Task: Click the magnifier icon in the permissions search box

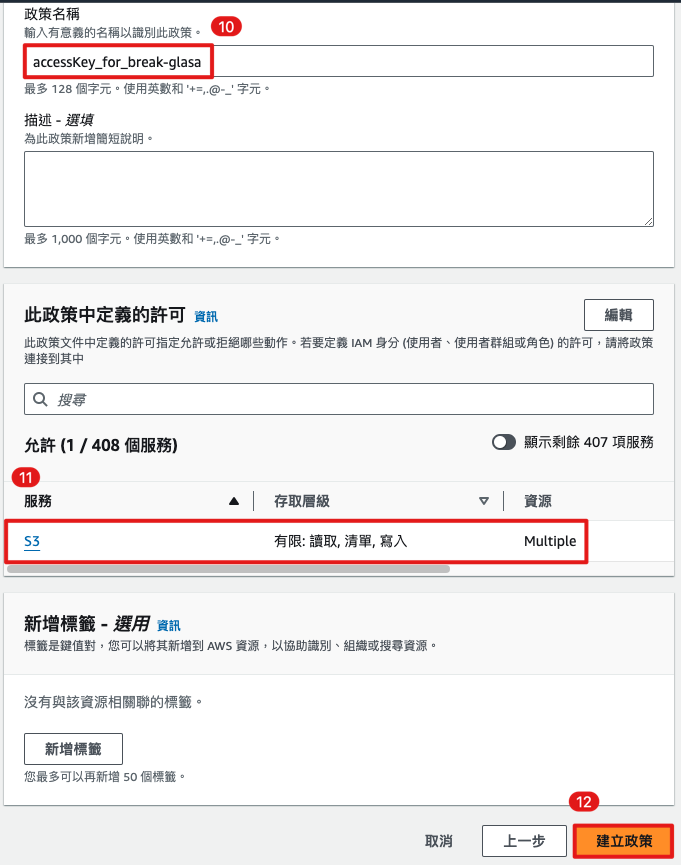Action: pyautogui.click(x=41, y=399)
